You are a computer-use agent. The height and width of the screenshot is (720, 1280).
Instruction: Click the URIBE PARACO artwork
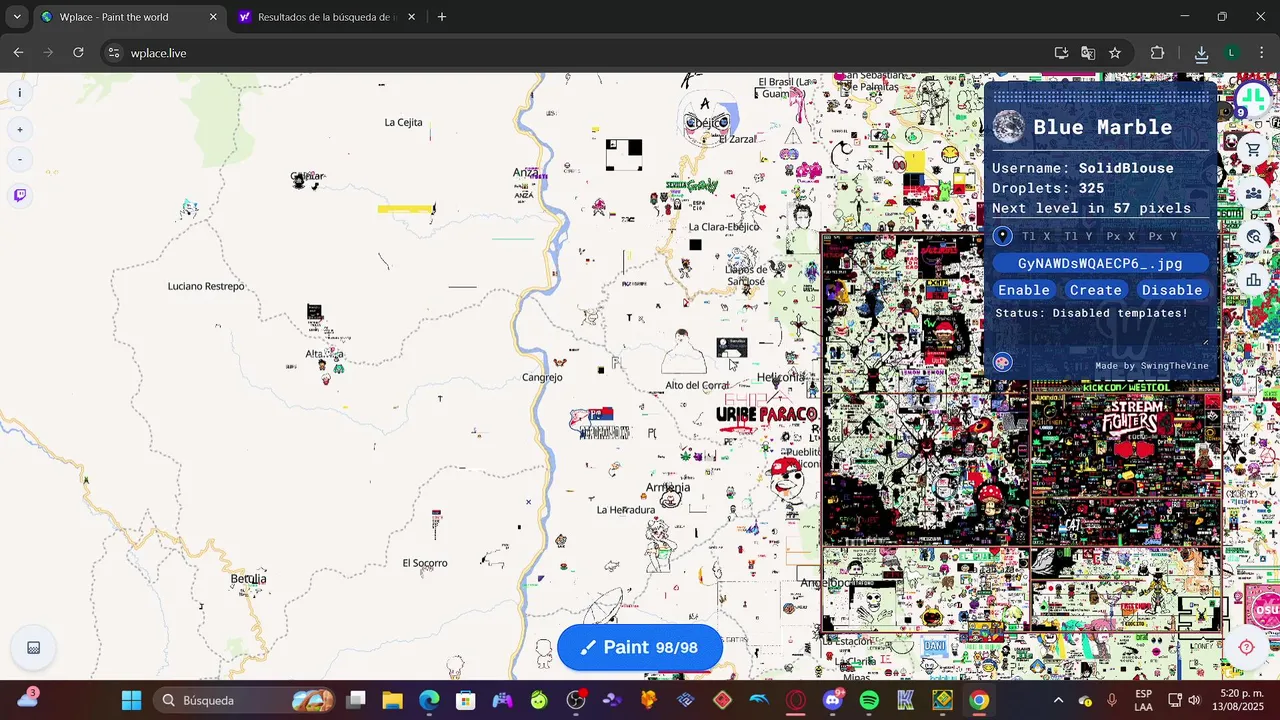[x=766, y=414]
